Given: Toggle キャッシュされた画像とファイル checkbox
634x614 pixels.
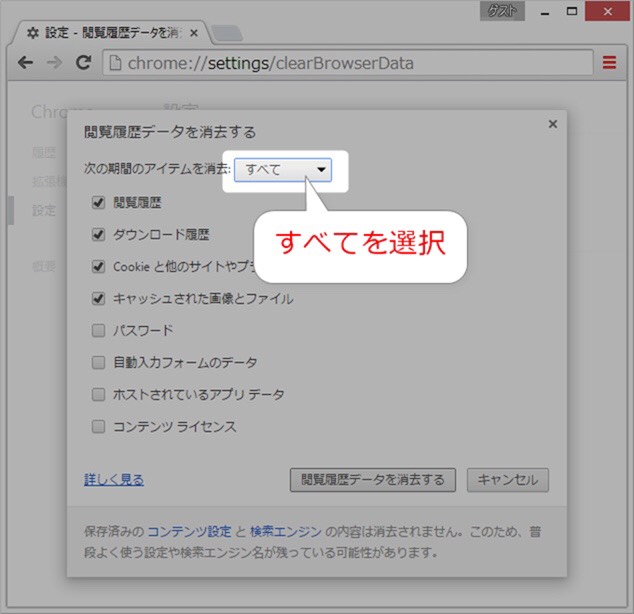Looking at the screenshot, I should [x=98, y=298].
